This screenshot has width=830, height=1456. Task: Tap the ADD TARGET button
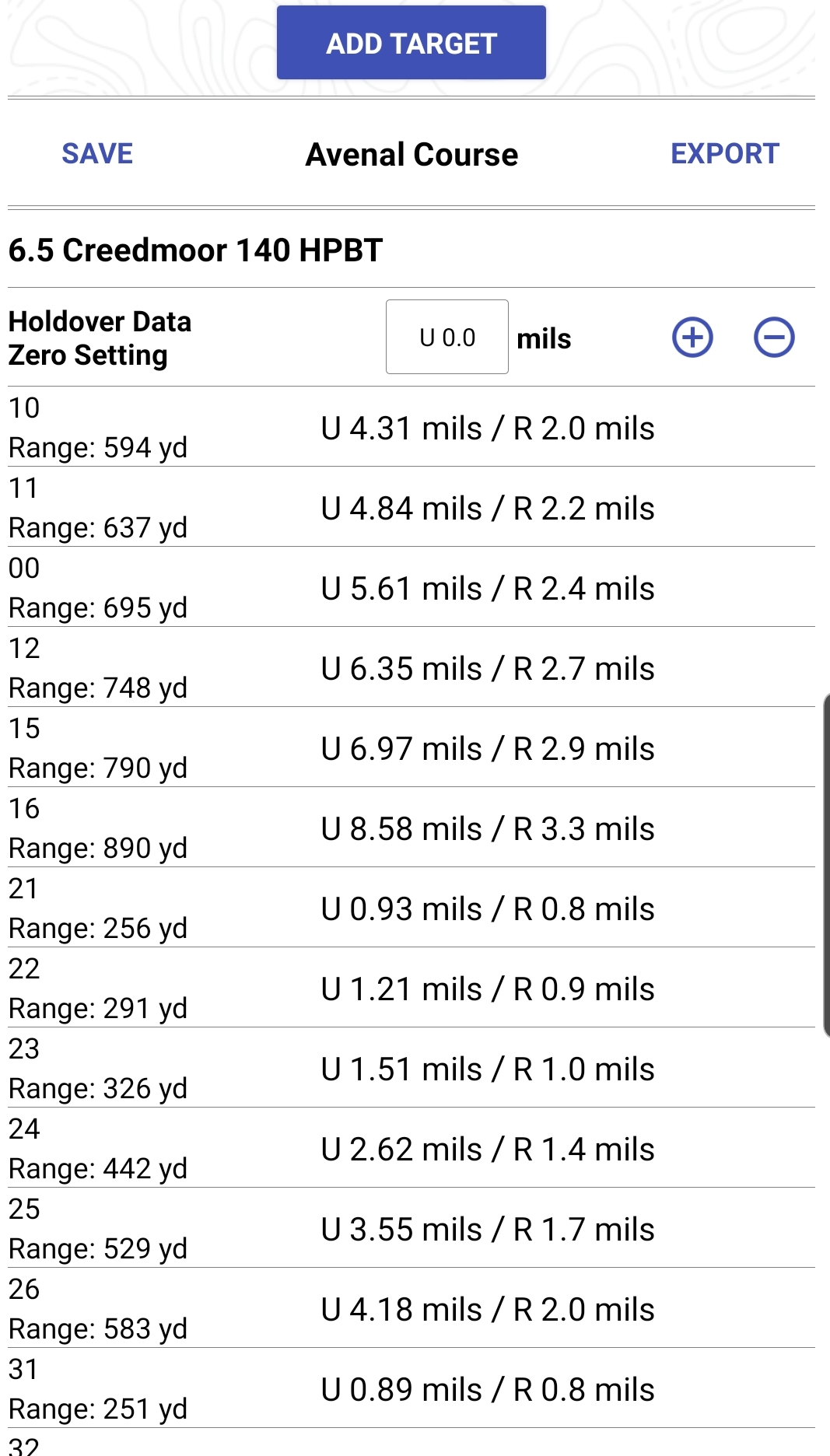coord(411,43)
